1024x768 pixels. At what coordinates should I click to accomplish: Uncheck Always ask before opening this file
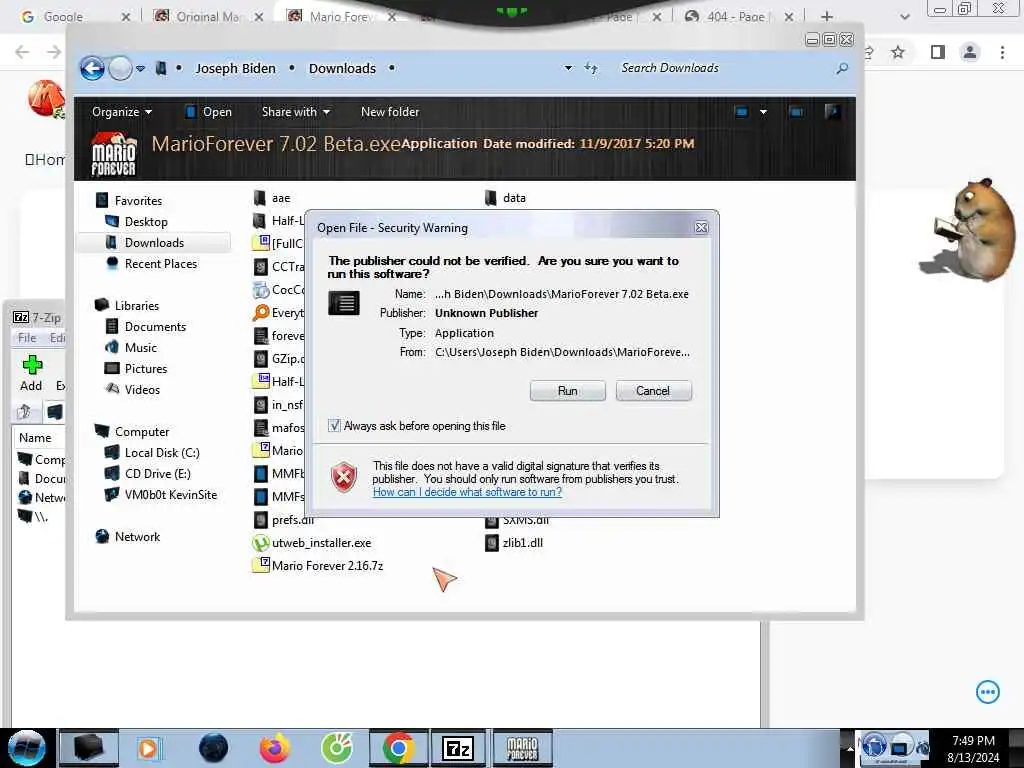[334, 426]
